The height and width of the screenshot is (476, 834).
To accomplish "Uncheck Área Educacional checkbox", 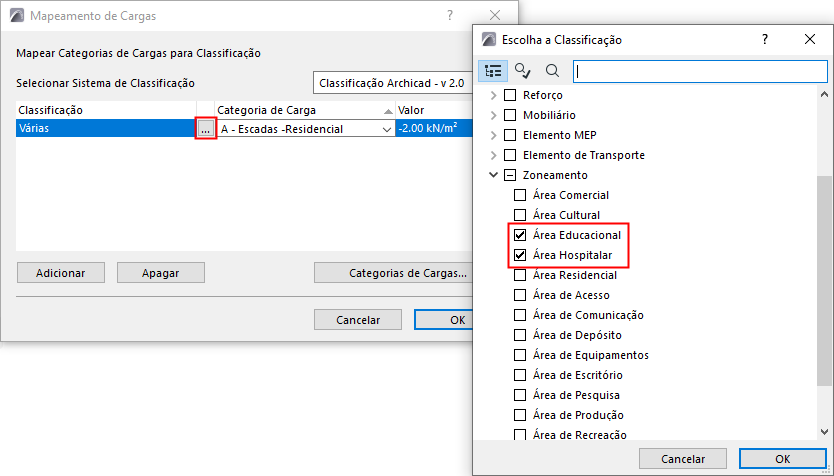I will click(520, 235).
